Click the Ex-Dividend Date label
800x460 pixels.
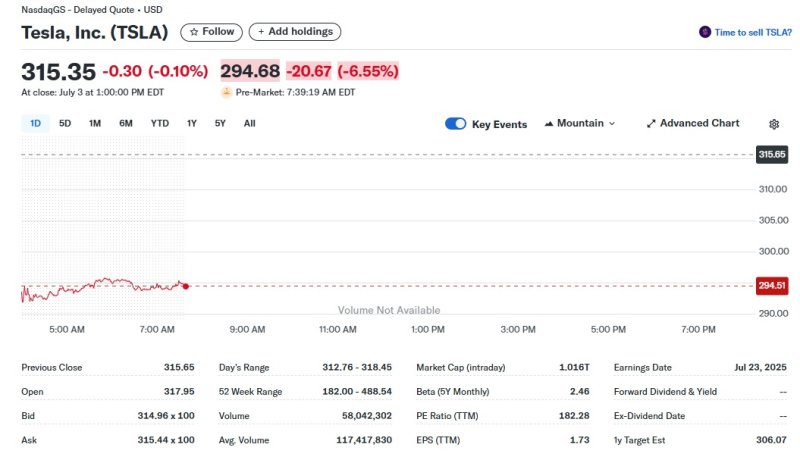(x=649, y=416)
